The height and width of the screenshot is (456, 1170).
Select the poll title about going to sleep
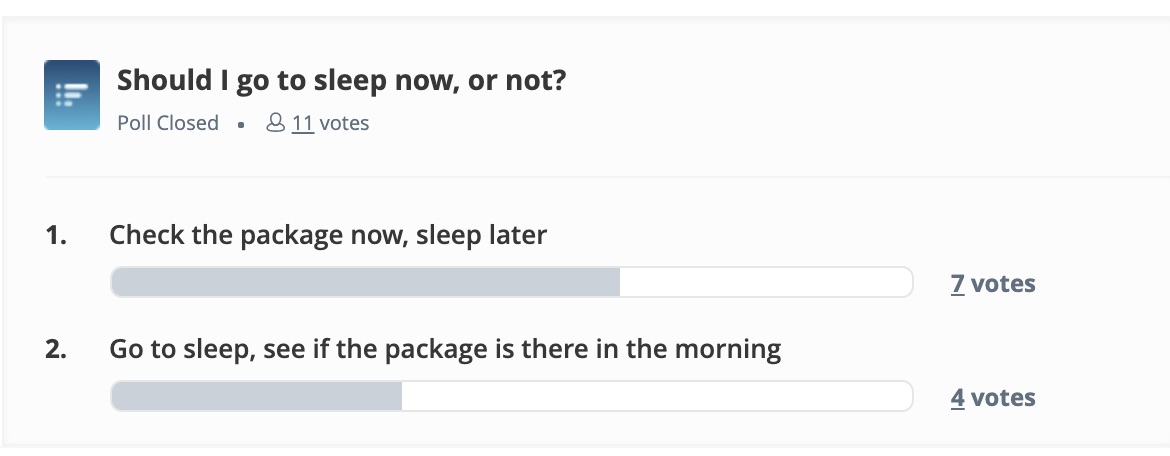tap(342, 79)
